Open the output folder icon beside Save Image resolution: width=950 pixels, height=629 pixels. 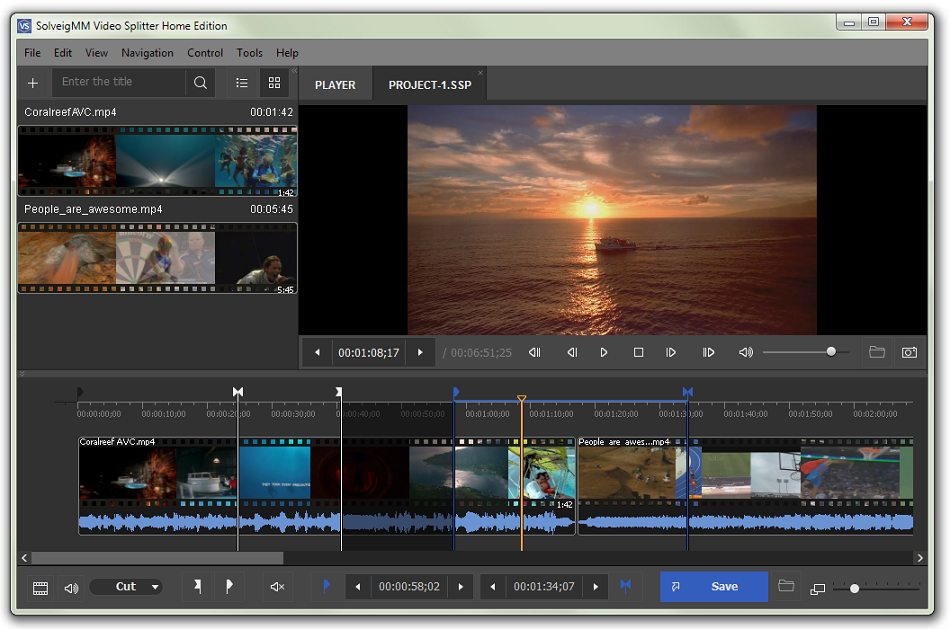786,587
